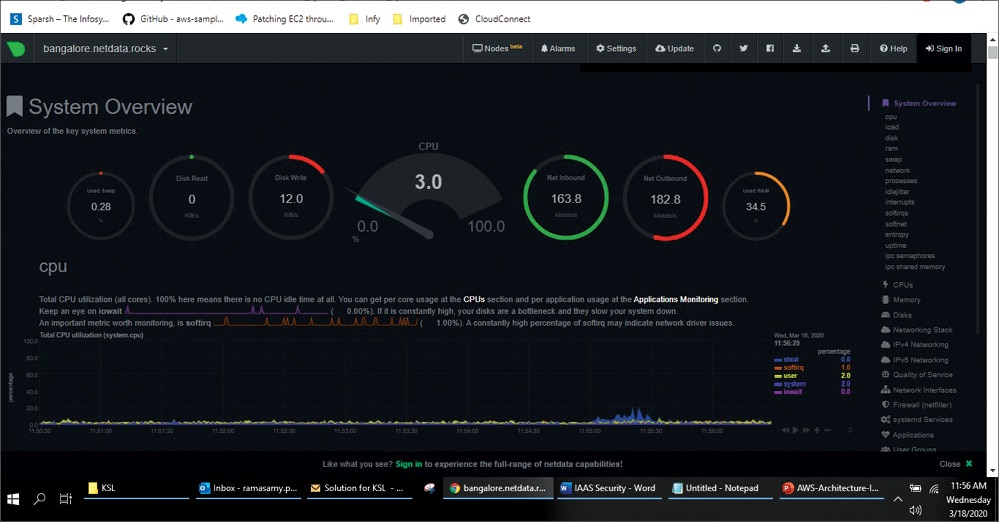This screenshot has width=999, height=522.
Task: Open Alarms bell in top bar
Action: coord(557,48)
